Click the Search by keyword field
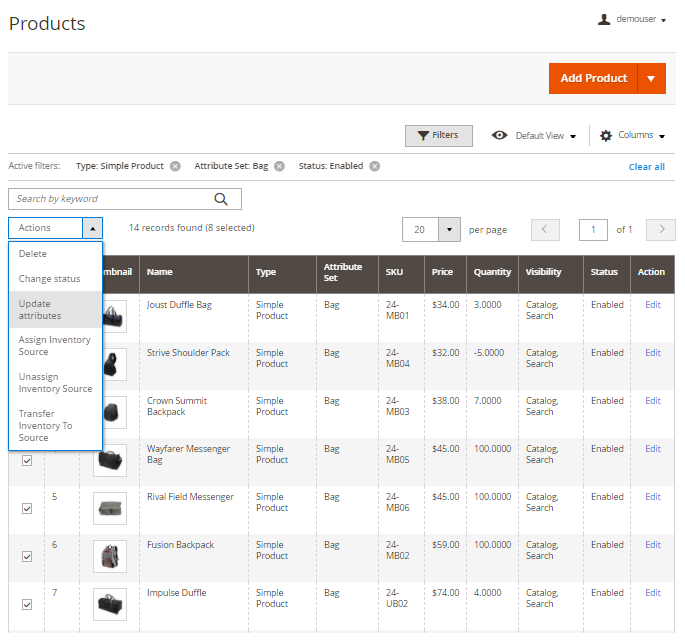685x642 pixels. click(110, 199)
